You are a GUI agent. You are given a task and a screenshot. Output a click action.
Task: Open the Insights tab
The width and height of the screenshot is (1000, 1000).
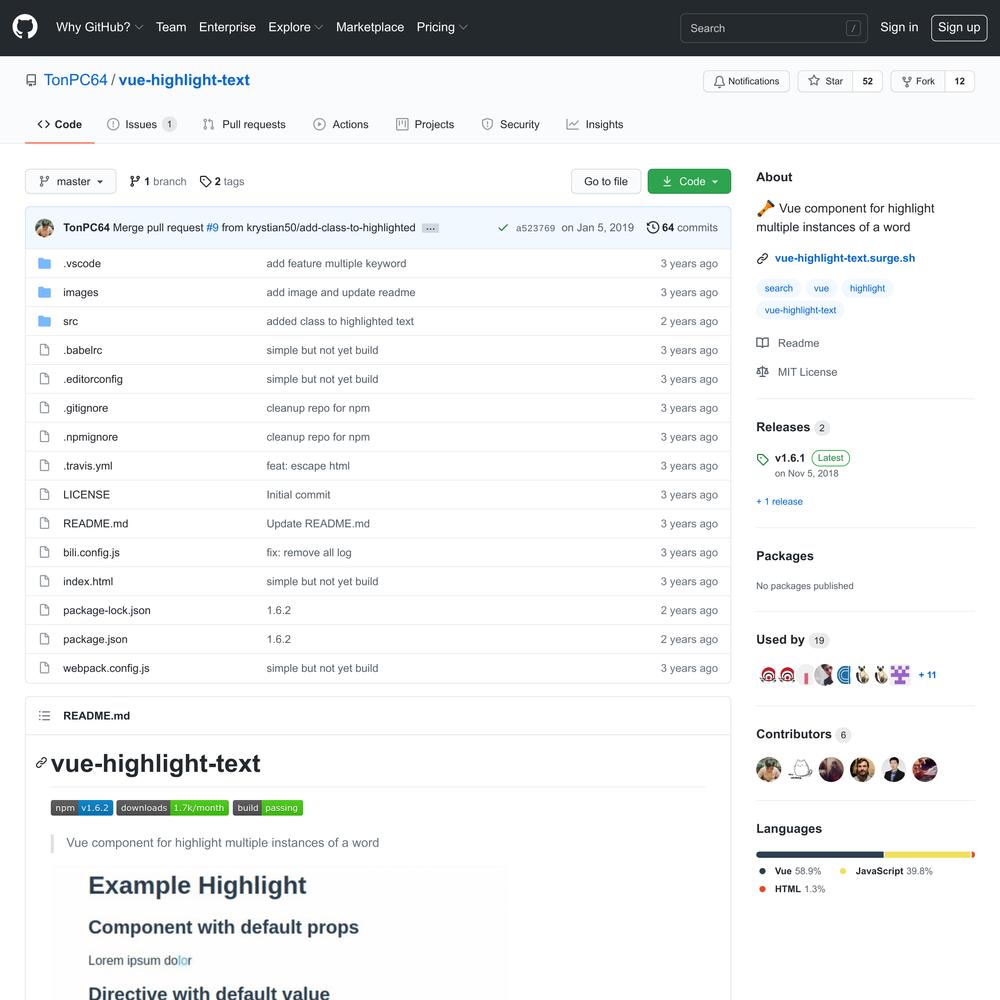click(x=594, y=124)
